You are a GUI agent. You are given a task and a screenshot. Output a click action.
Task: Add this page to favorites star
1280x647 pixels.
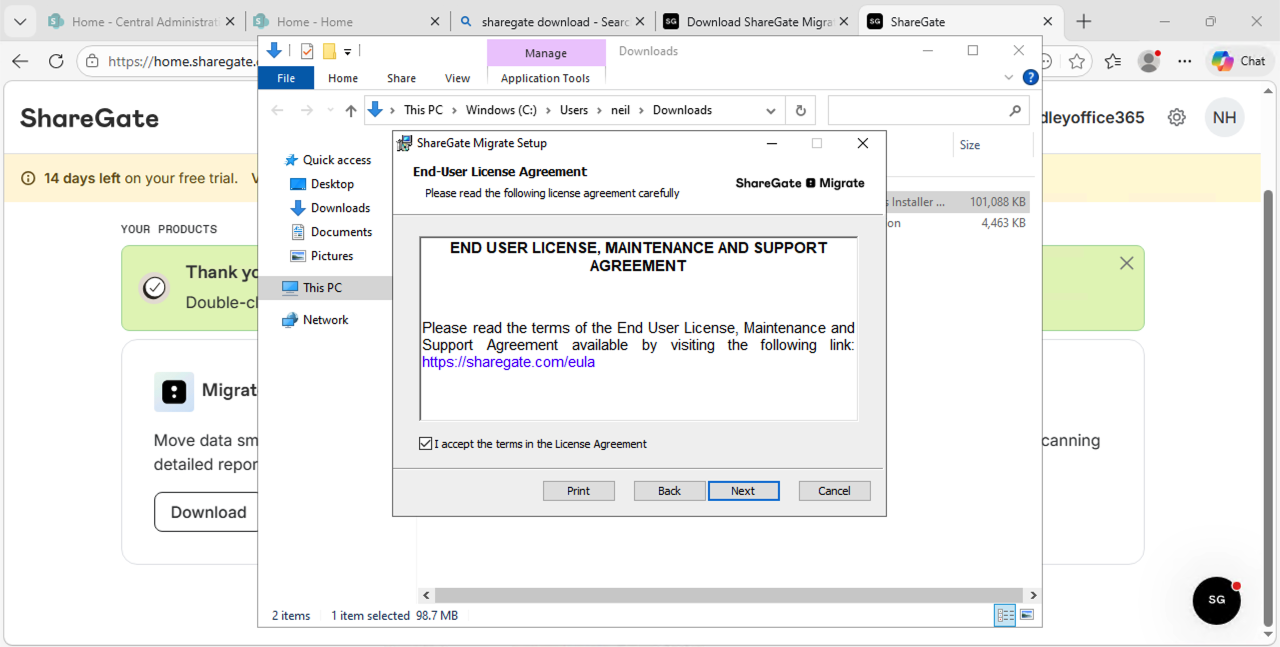coord(1077,61)
